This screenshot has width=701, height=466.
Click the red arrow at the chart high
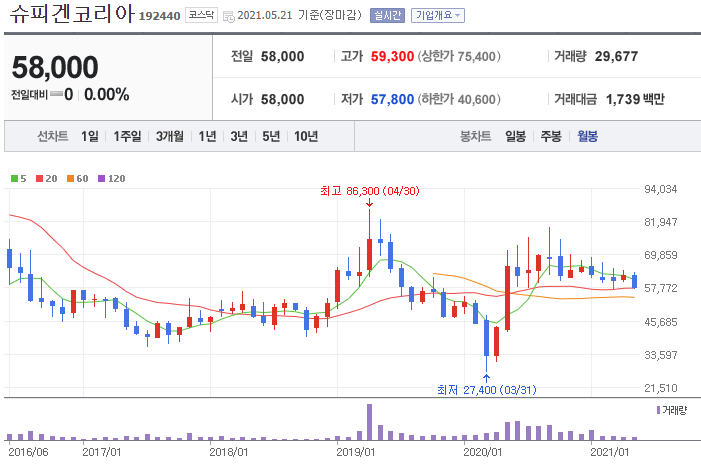[x=369, y=203]
